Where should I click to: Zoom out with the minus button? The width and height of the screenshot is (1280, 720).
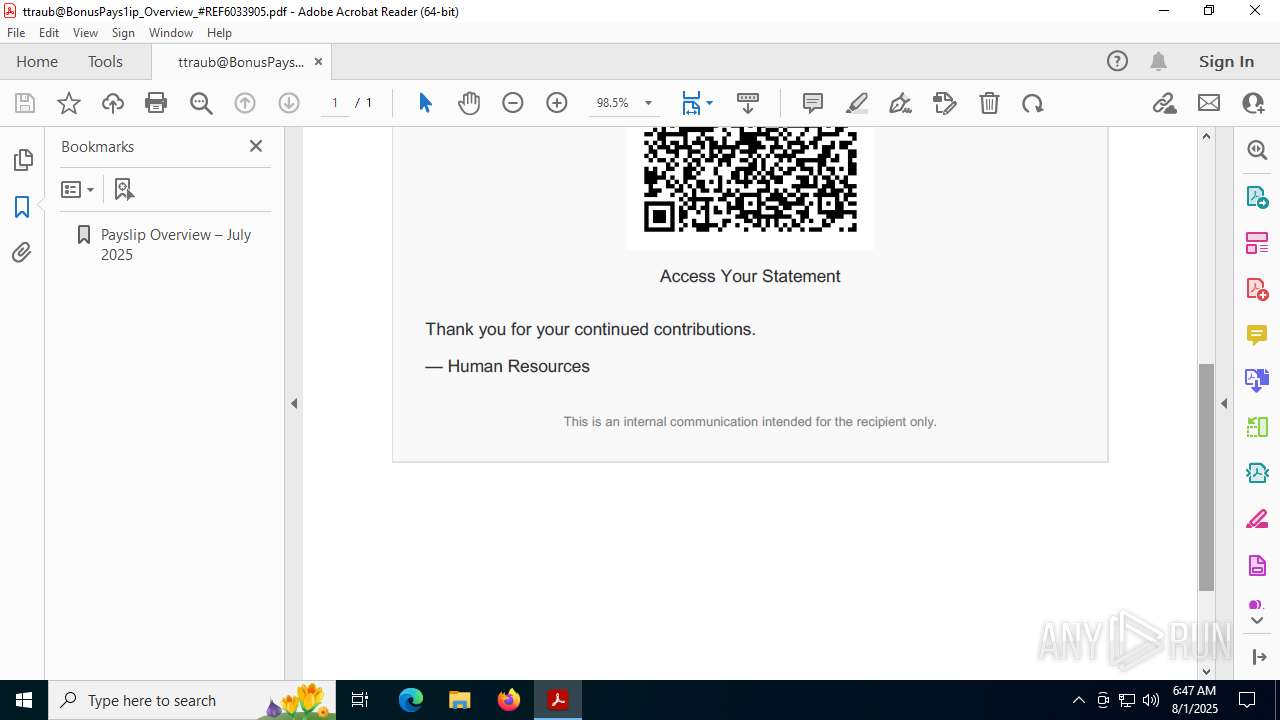pyautogui.click(x=513, y=103)
